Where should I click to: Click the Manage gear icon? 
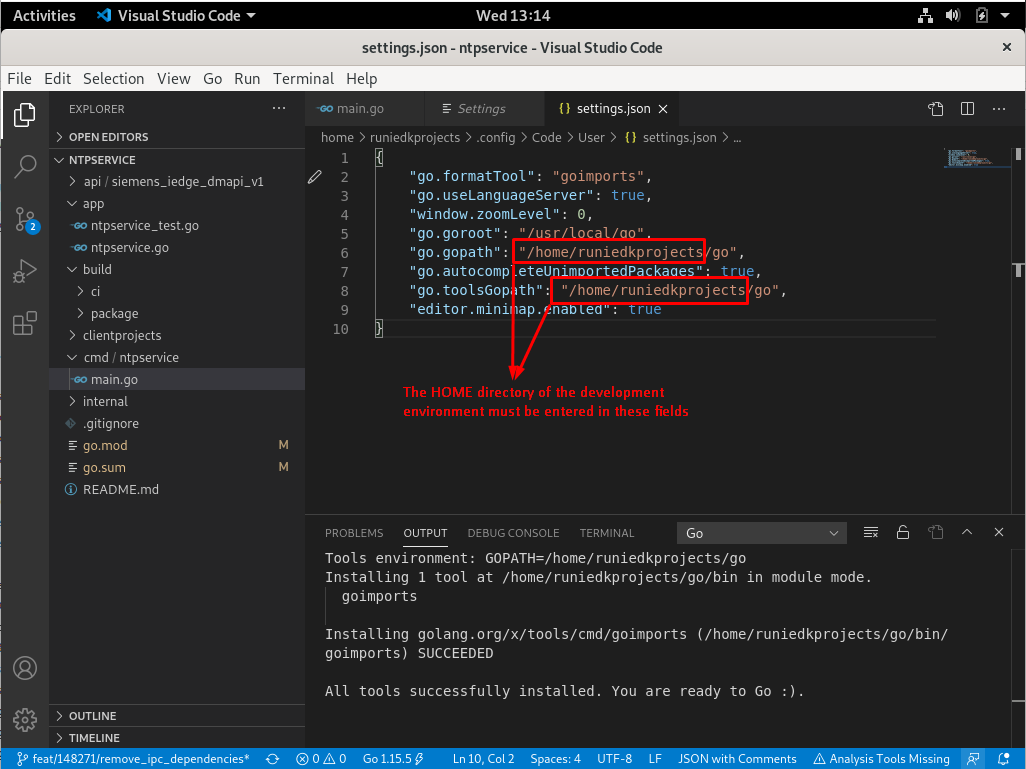coord(25,719)
